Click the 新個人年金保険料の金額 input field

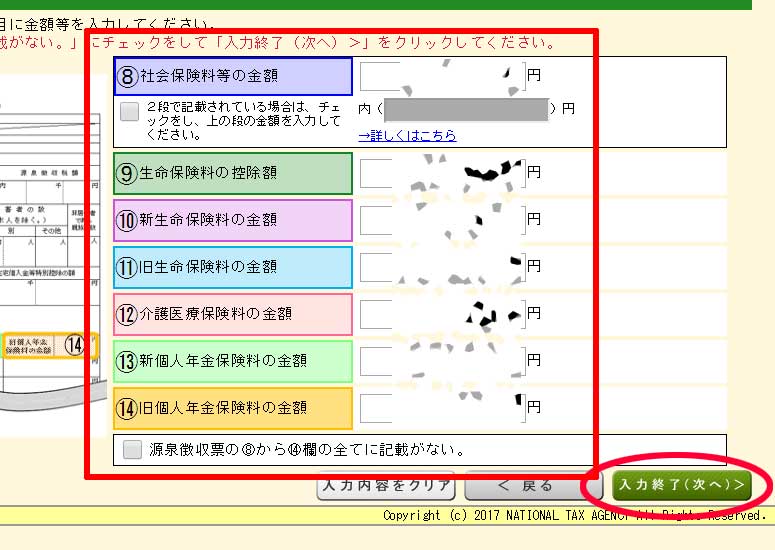pos(441,361)
